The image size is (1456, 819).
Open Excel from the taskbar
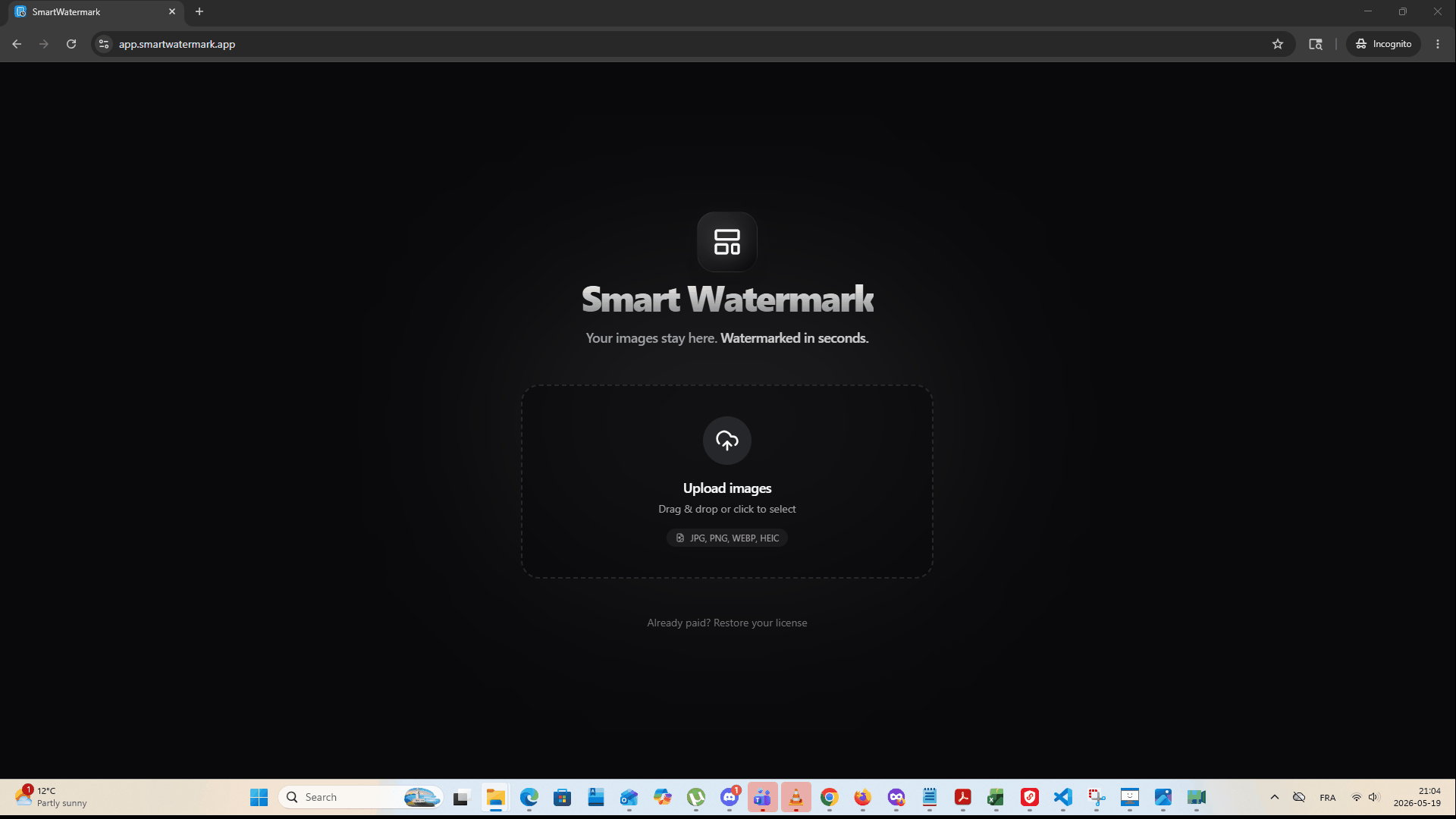(996, 798)
